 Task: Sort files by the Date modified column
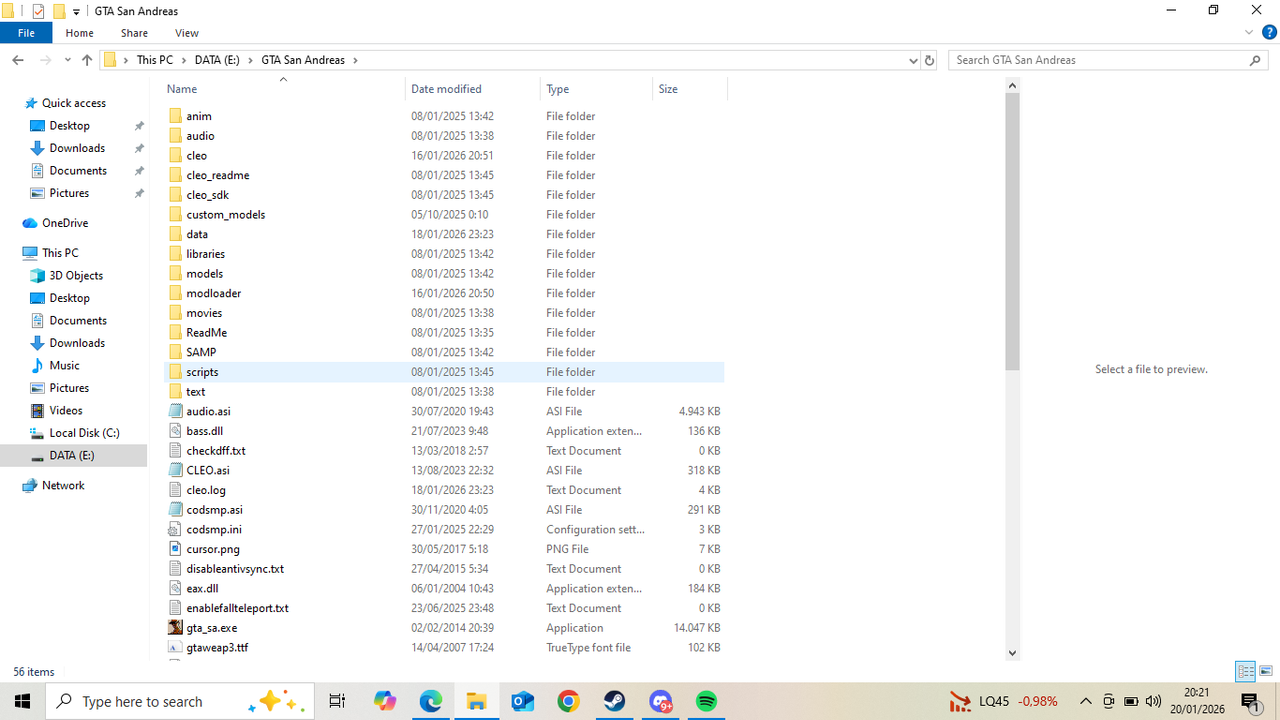pyautogui.click(x=472, y=89)
